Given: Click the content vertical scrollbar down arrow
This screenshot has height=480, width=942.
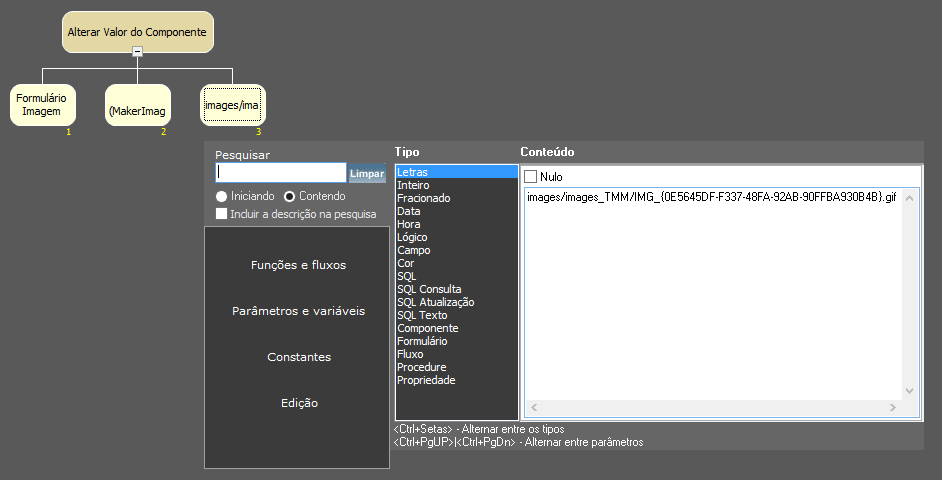Looking at the screenshot, I should point(909,391).
